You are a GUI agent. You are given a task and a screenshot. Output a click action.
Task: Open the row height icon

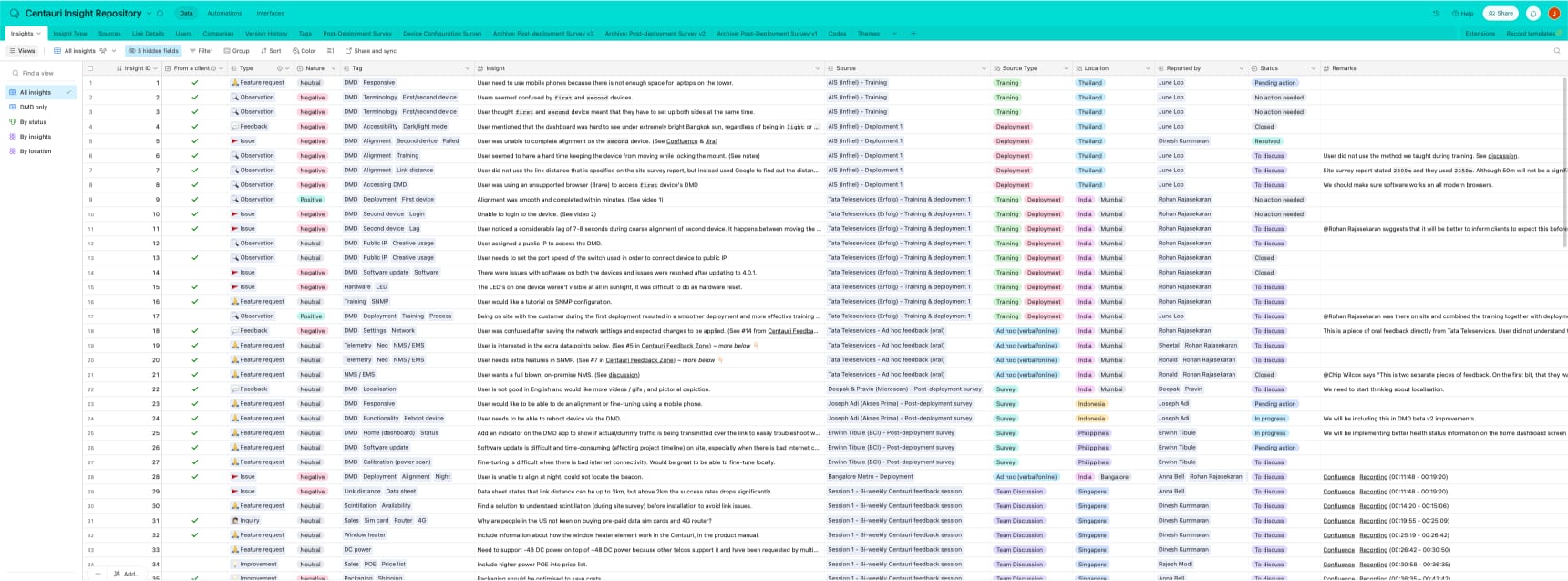(x=331, y=51)
